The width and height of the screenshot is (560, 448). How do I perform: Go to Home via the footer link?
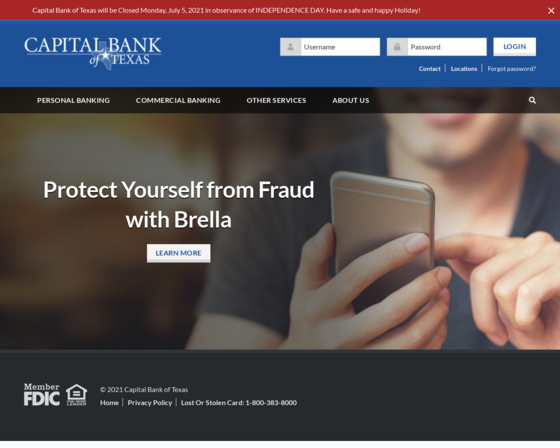click(x=109, y=403)
